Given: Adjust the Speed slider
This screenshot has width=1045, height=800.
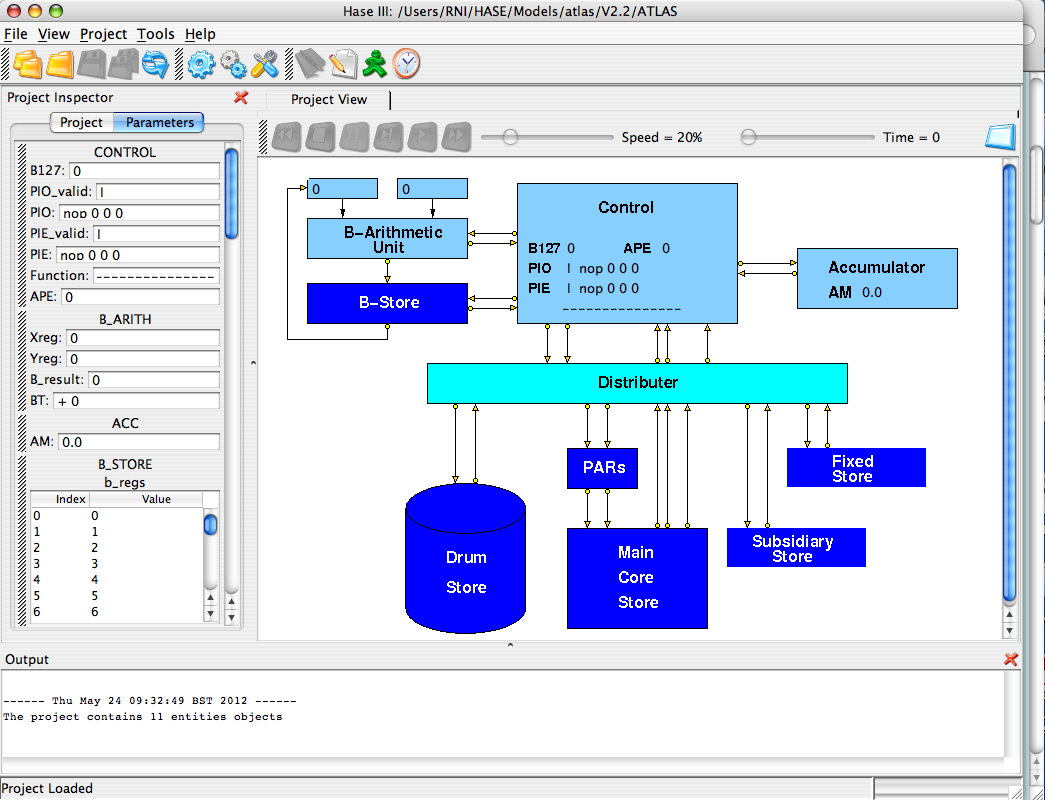Looking at the screenshot, I should pyautogui.click(x=510, y=136).
